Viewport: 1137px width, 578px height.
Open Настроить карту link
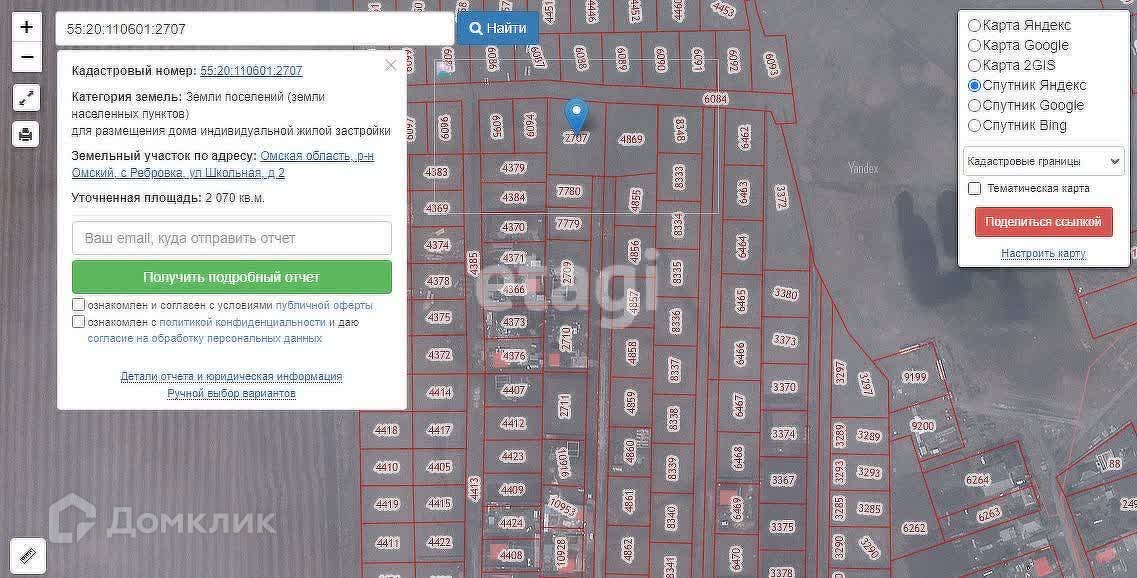(1043, 253)
